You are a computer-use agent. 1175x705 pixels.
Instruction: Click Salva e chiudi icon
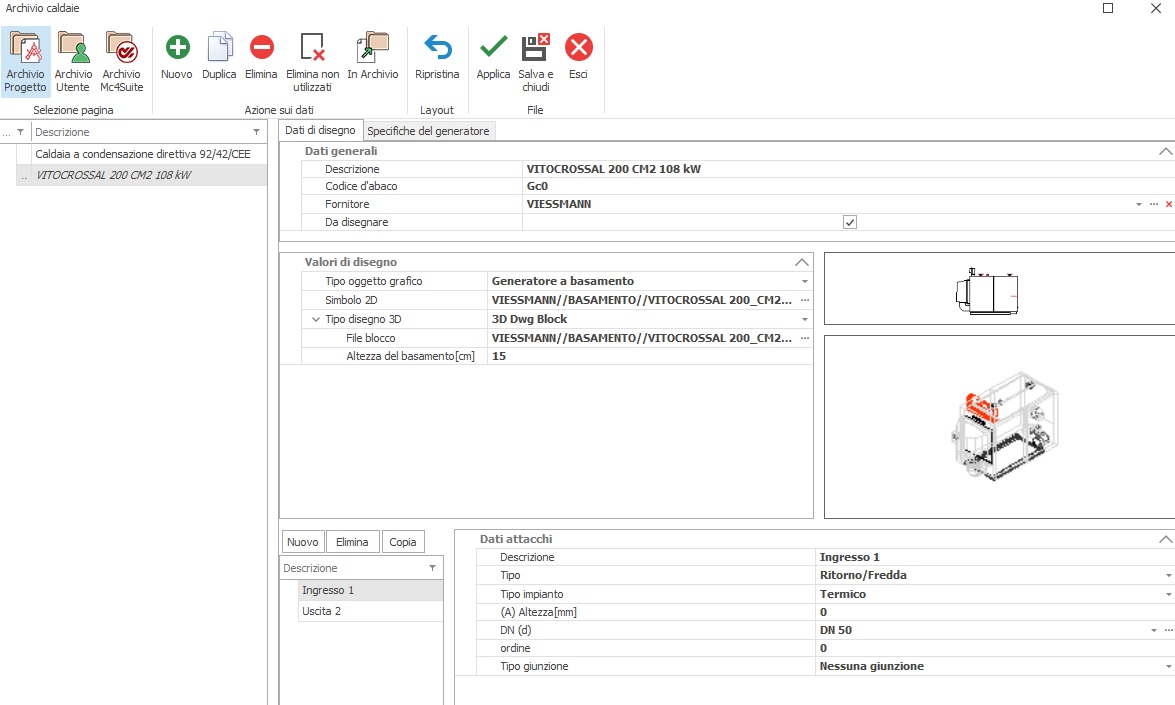click(x=536, y=48)
